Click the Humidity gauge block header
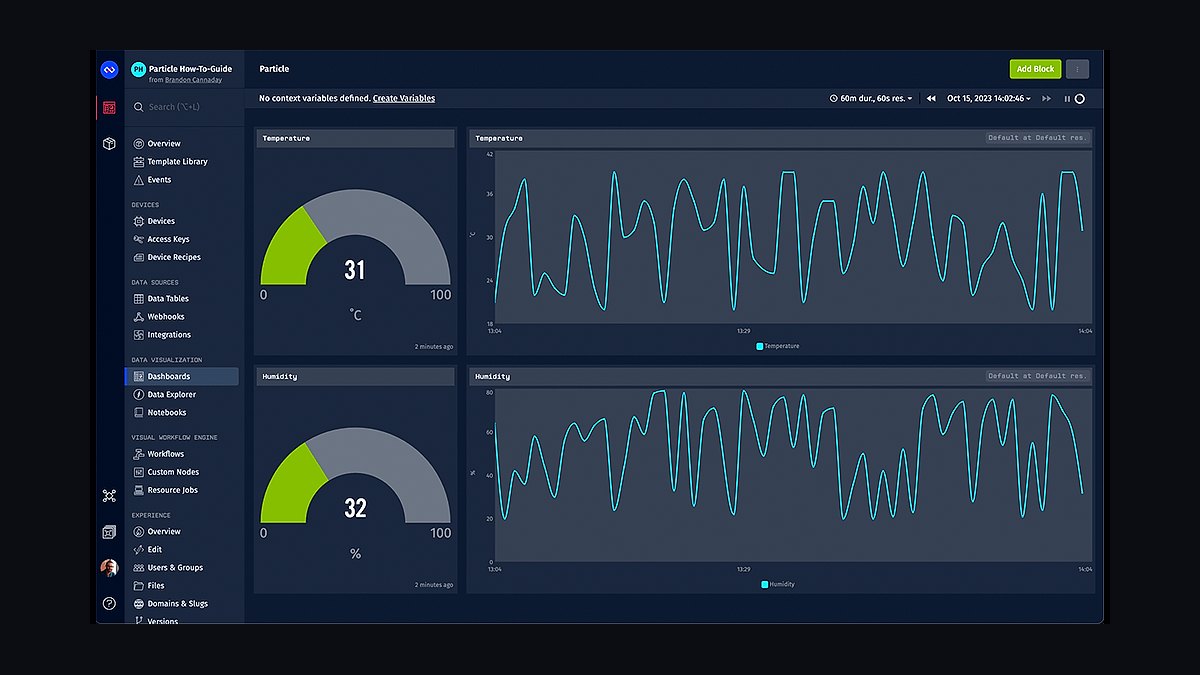This screenshot has height=675, width=1200. click(x=356, y=376)
